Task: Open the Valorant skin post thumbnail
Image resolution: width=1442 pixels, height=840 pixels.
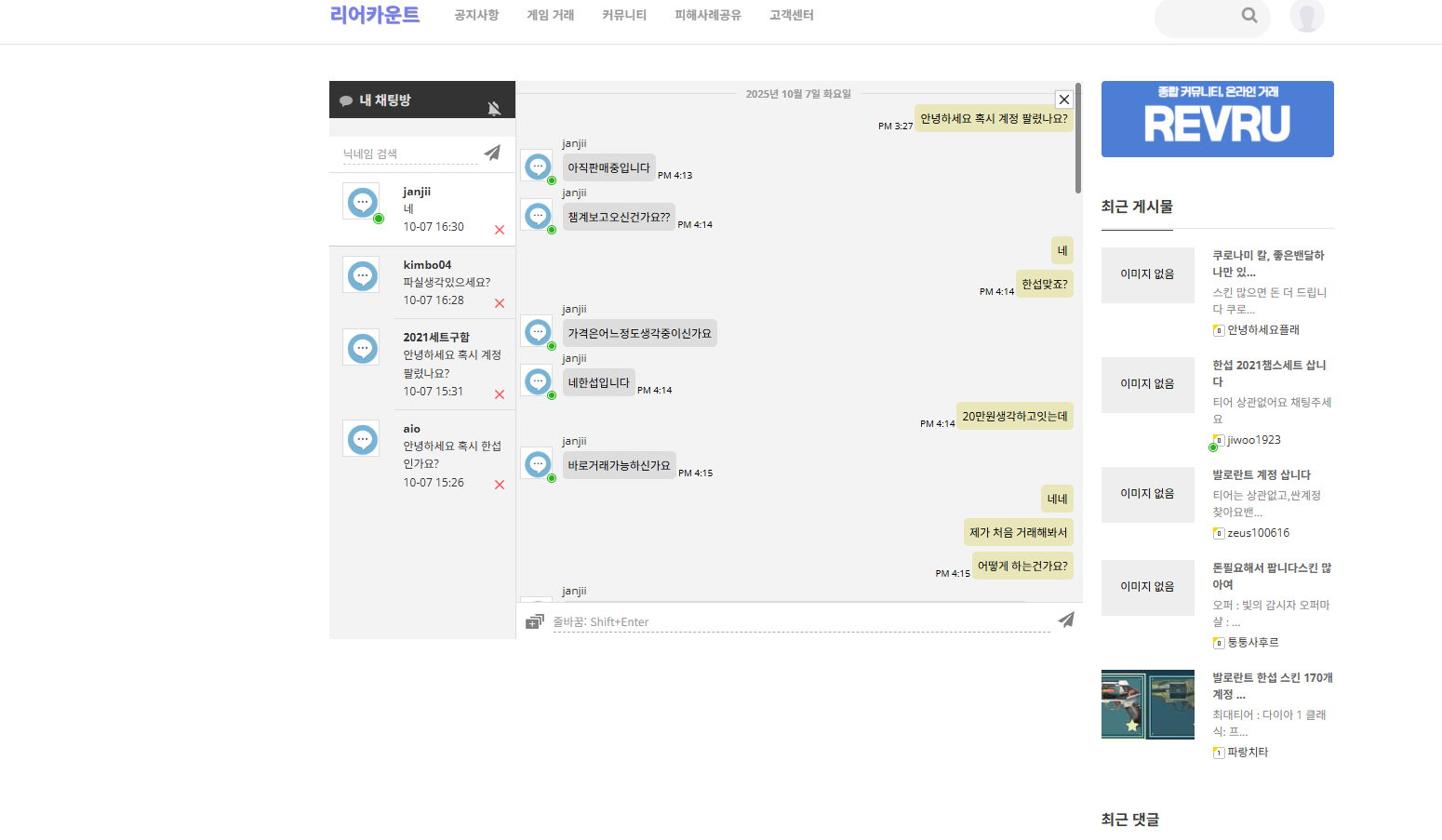Action: [x=1147, y=704]
